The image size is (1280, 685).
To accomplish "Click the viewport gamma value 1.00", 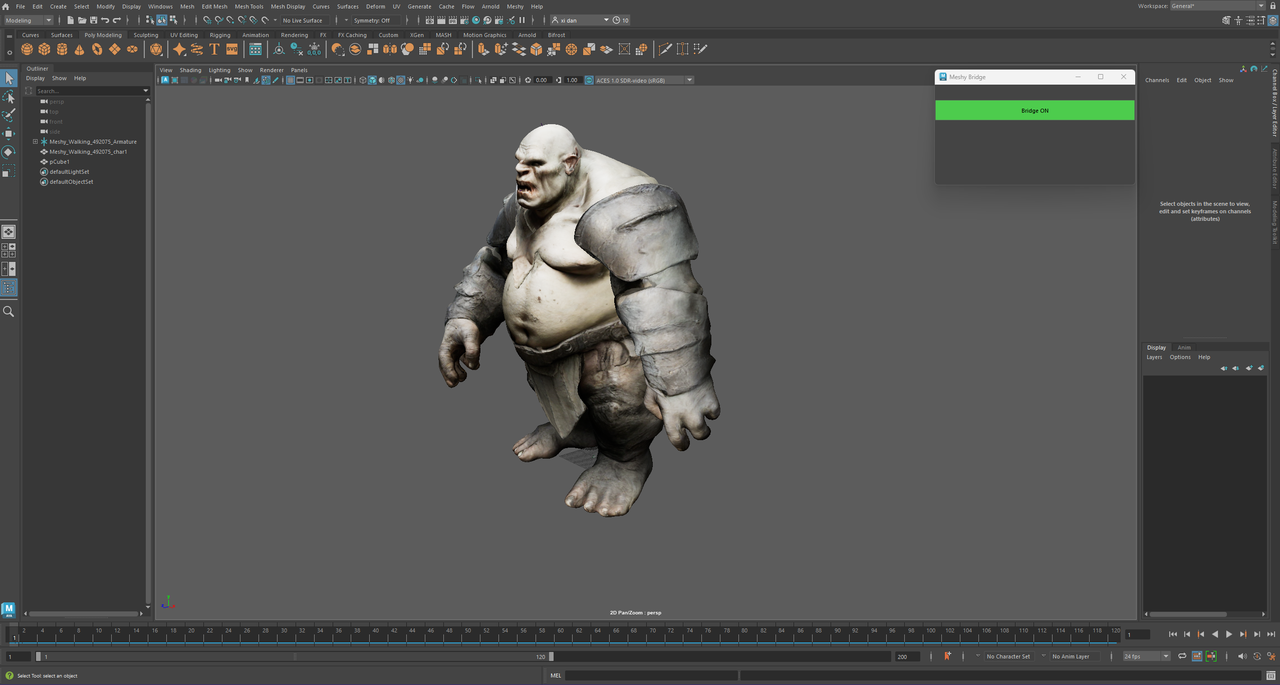I will coord(573,80).
